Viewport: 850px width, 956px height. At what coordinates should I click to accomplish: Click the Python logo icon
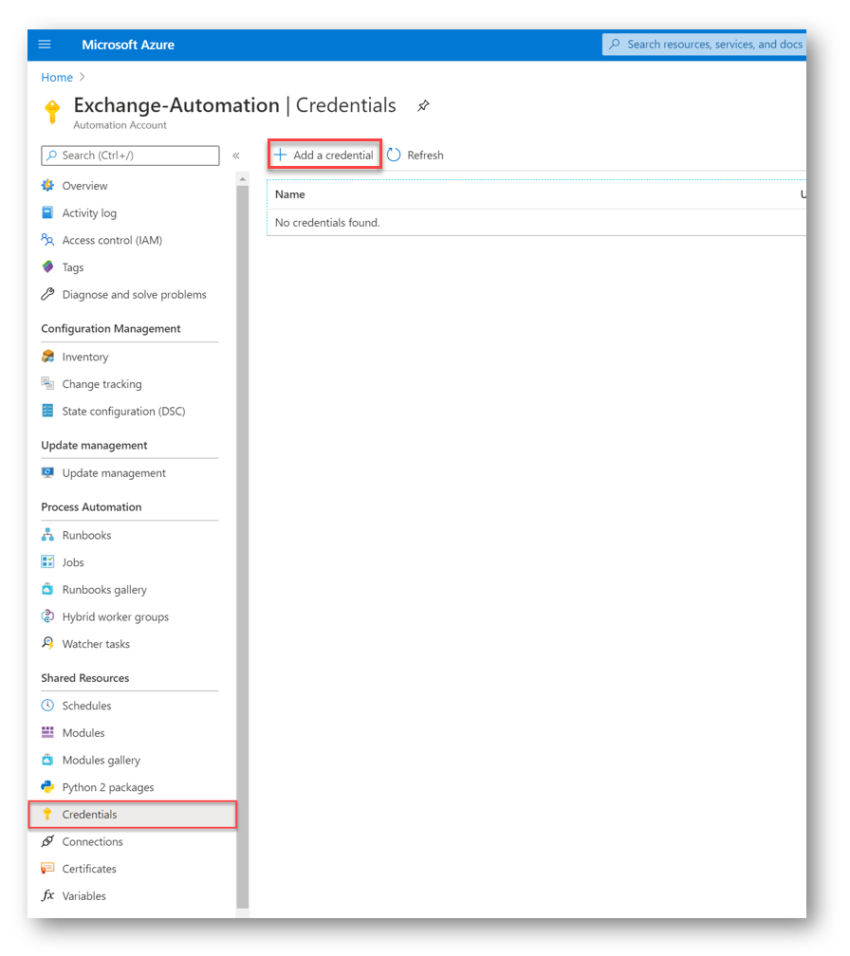pos(48,787)
